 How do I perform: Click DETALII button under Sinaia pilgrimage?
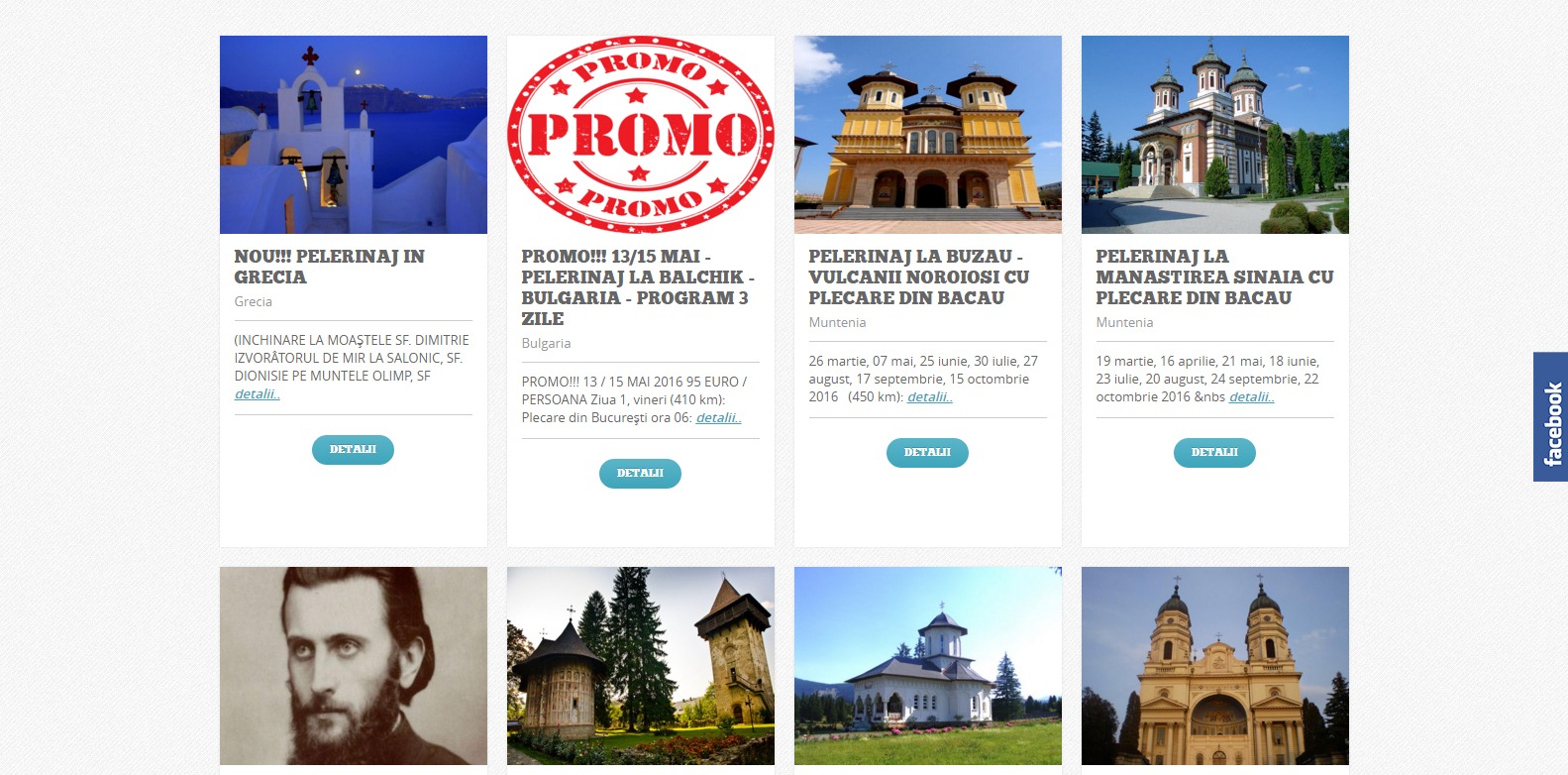point(1214,453)
